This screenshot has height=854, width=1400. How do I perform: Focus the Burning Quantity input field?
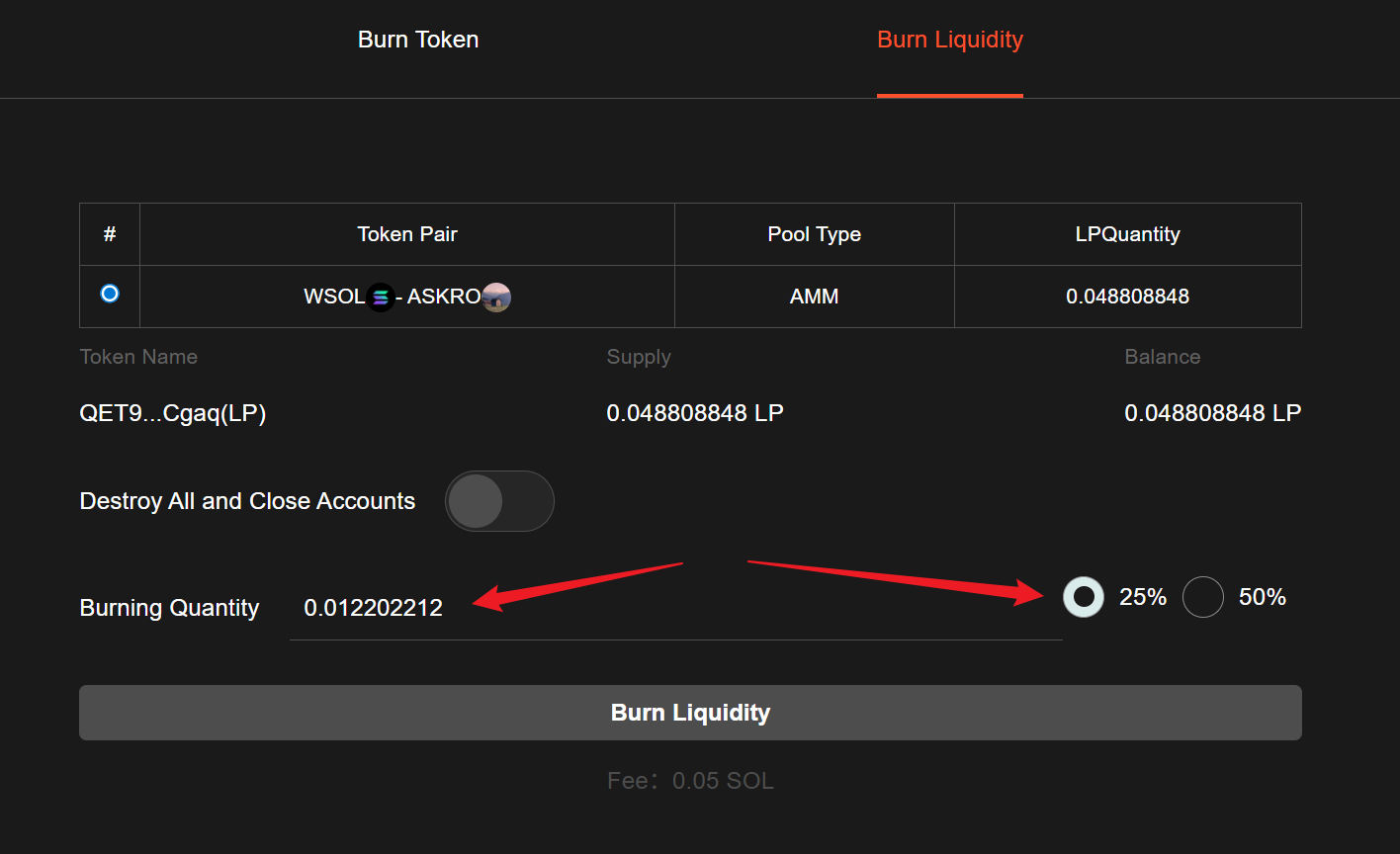pos(675,608)
